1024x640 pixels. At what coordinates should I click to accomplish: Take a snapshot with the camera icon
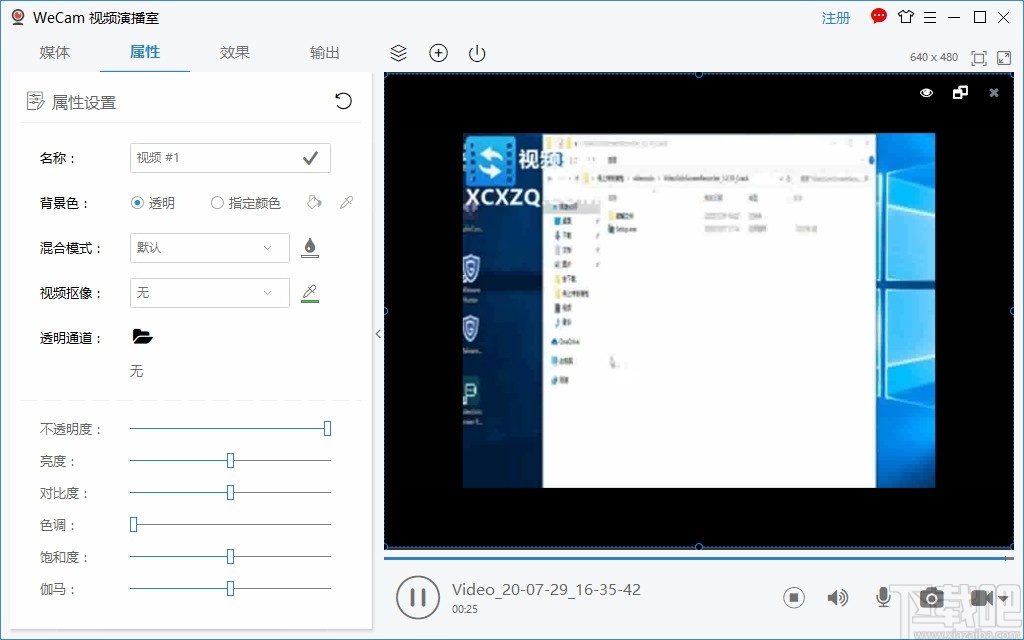coord(931,597)
